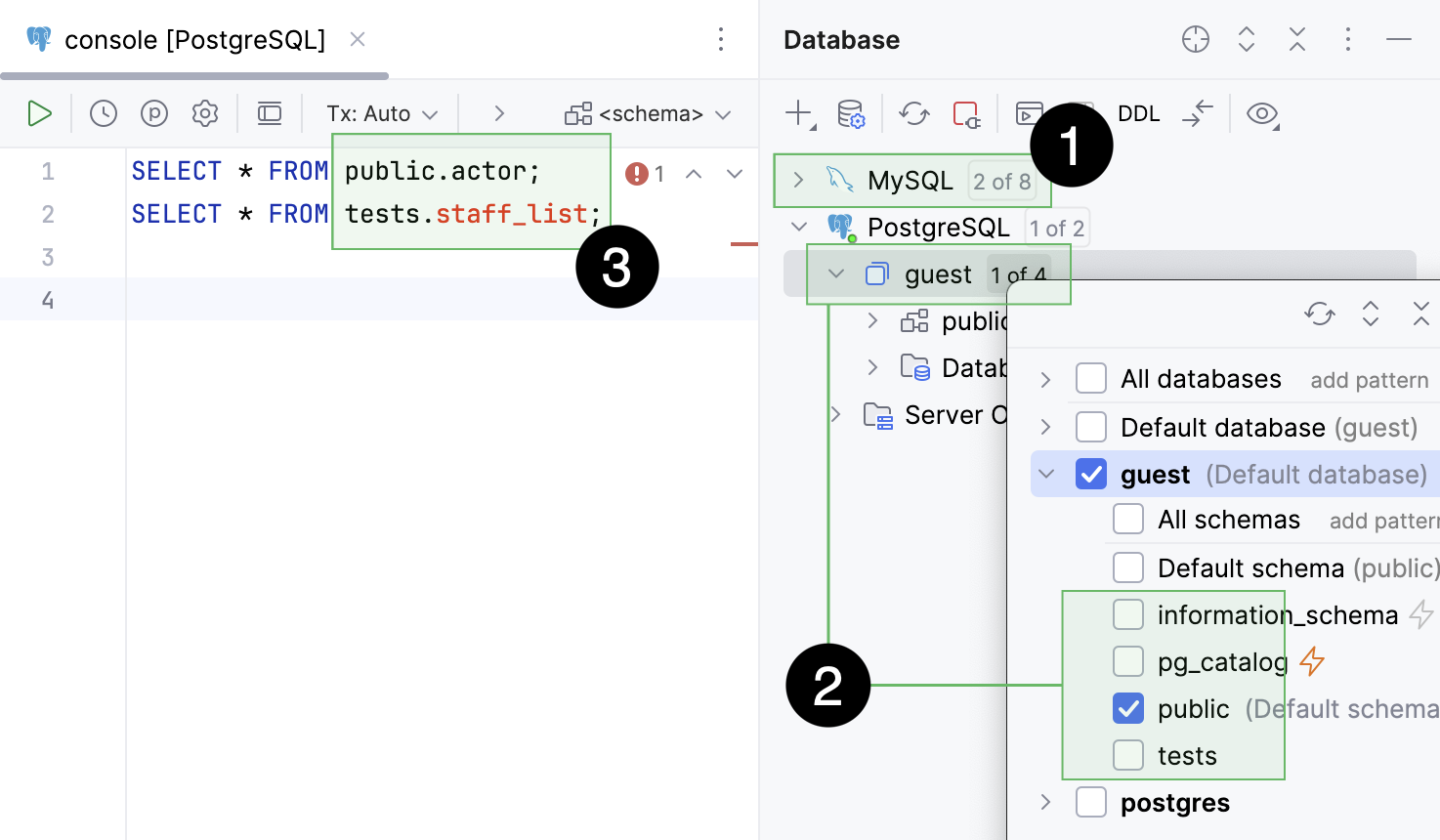Refresh the database connection
Screen dimensions: 1440x840
[913, 113]
